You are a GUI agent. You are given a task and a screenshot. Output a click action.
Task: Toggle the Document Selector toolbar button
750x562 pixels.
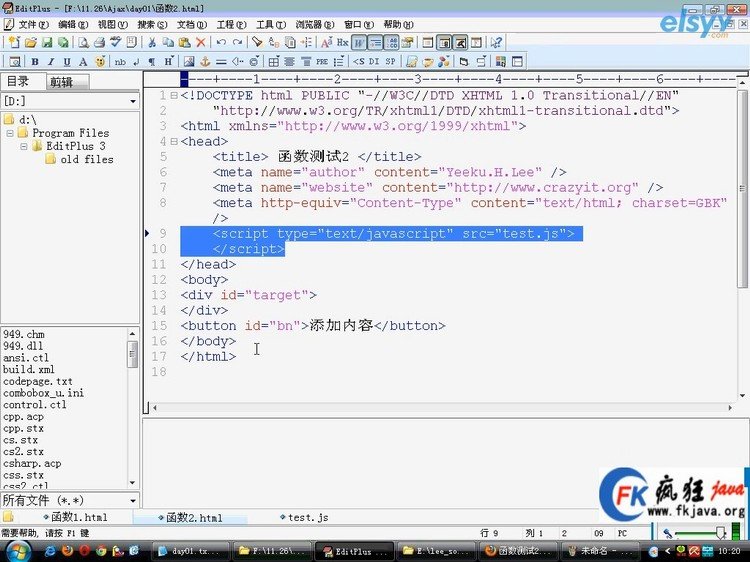click(476, 43)
